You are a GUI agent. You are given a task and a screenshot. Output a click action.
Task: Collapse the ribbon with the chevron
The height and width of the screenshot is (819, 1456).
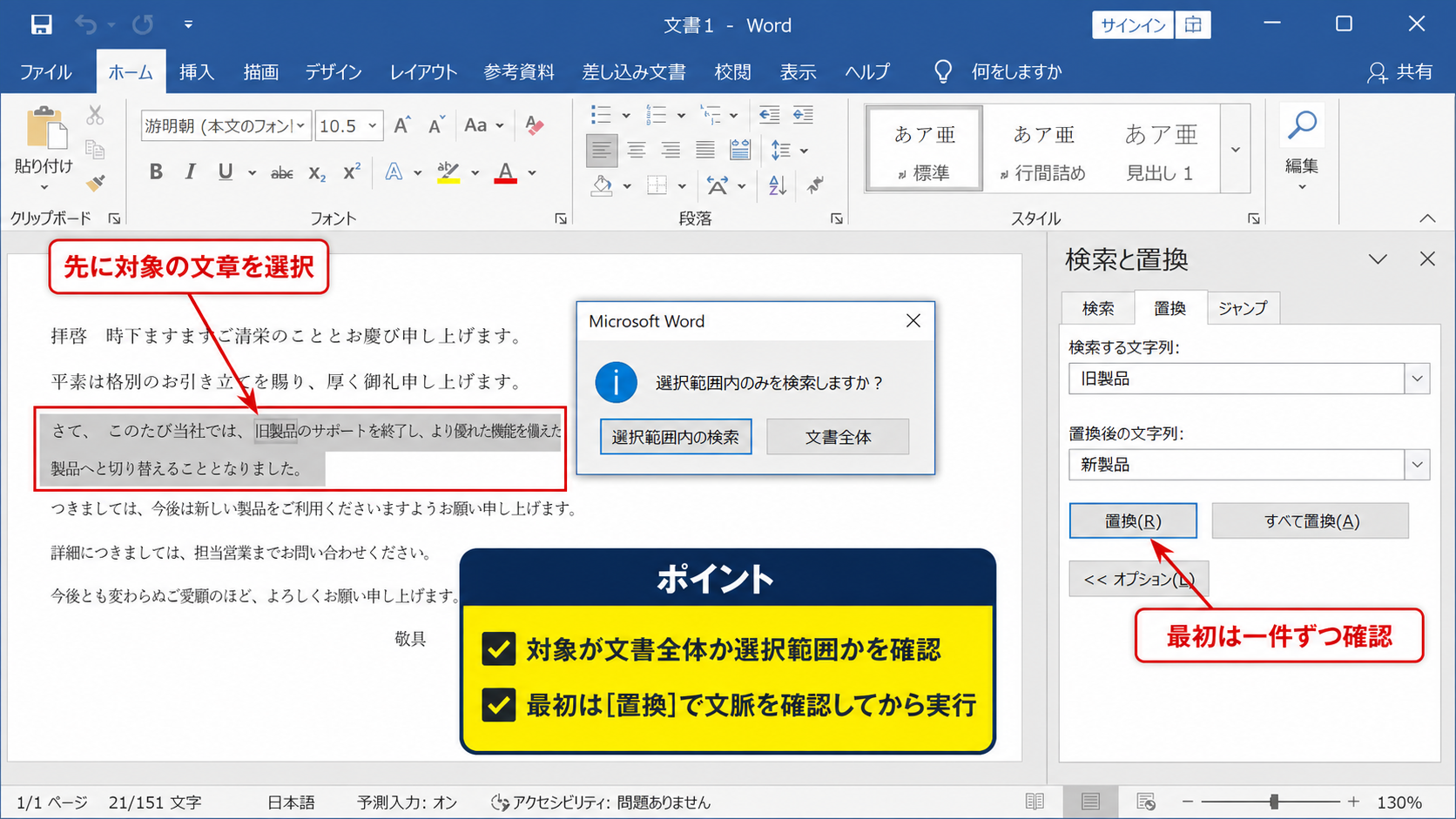[1427, 218]
